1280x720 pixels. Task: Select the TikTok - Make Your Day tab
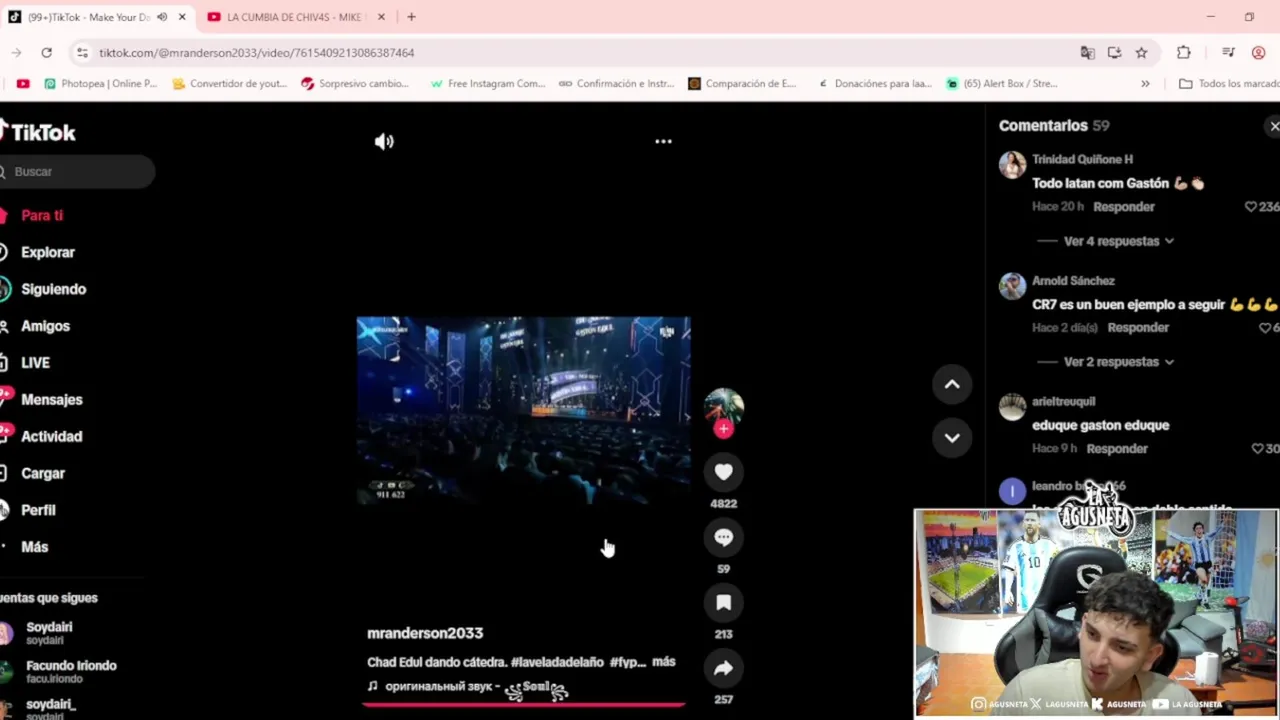click(88, 17)
